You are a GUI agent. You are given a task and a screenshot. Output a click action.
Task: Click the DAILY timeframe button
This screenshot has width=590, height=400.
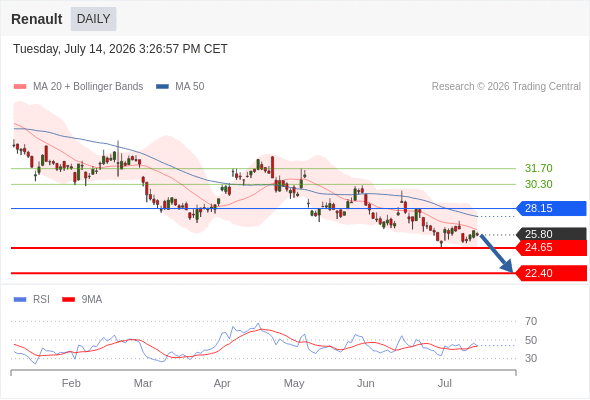(x=93, y=19)
